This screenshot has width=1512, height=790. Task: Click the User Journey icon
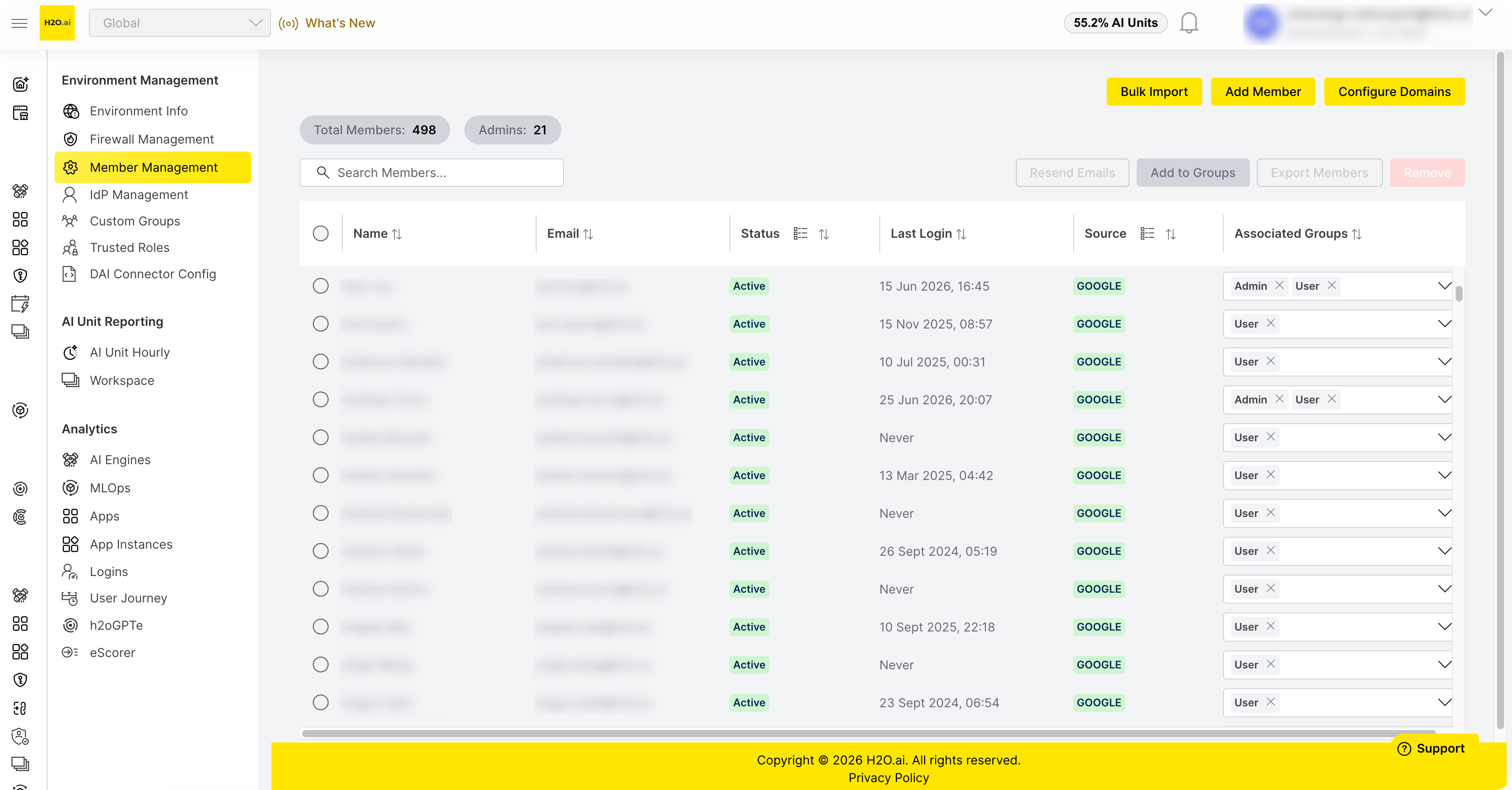[70, 598]
